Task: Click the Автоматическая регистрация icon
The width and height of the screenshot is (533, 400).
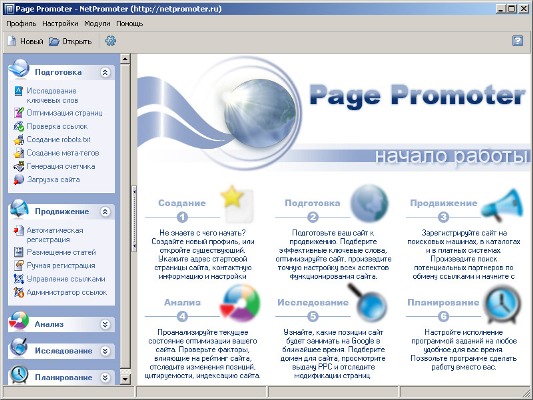Action: [x=19, y=230]
